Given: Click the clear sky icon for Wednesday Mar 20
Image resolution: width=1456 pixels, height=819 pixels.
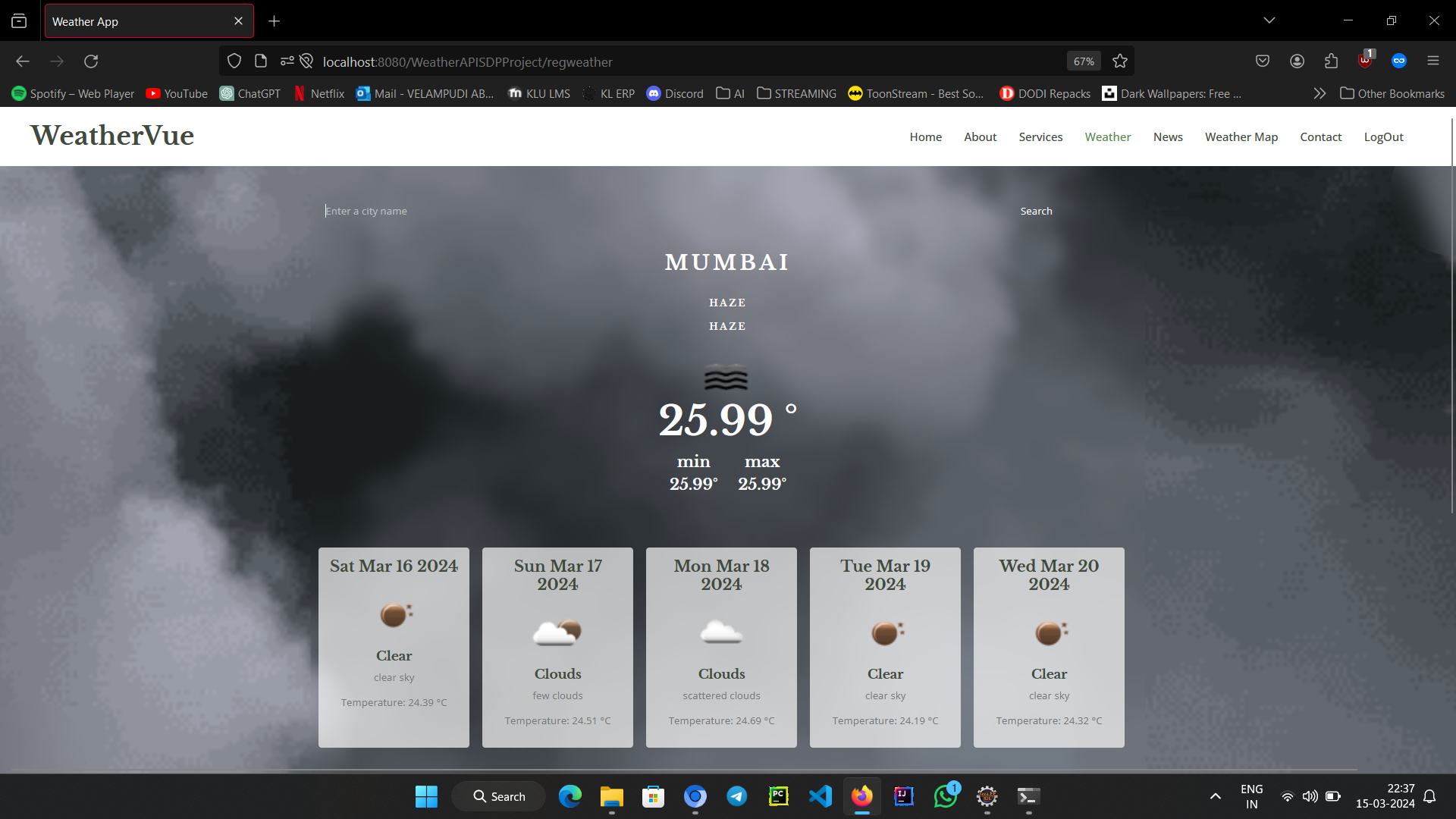Looking at the screenshot, I should click(1049, 632).
